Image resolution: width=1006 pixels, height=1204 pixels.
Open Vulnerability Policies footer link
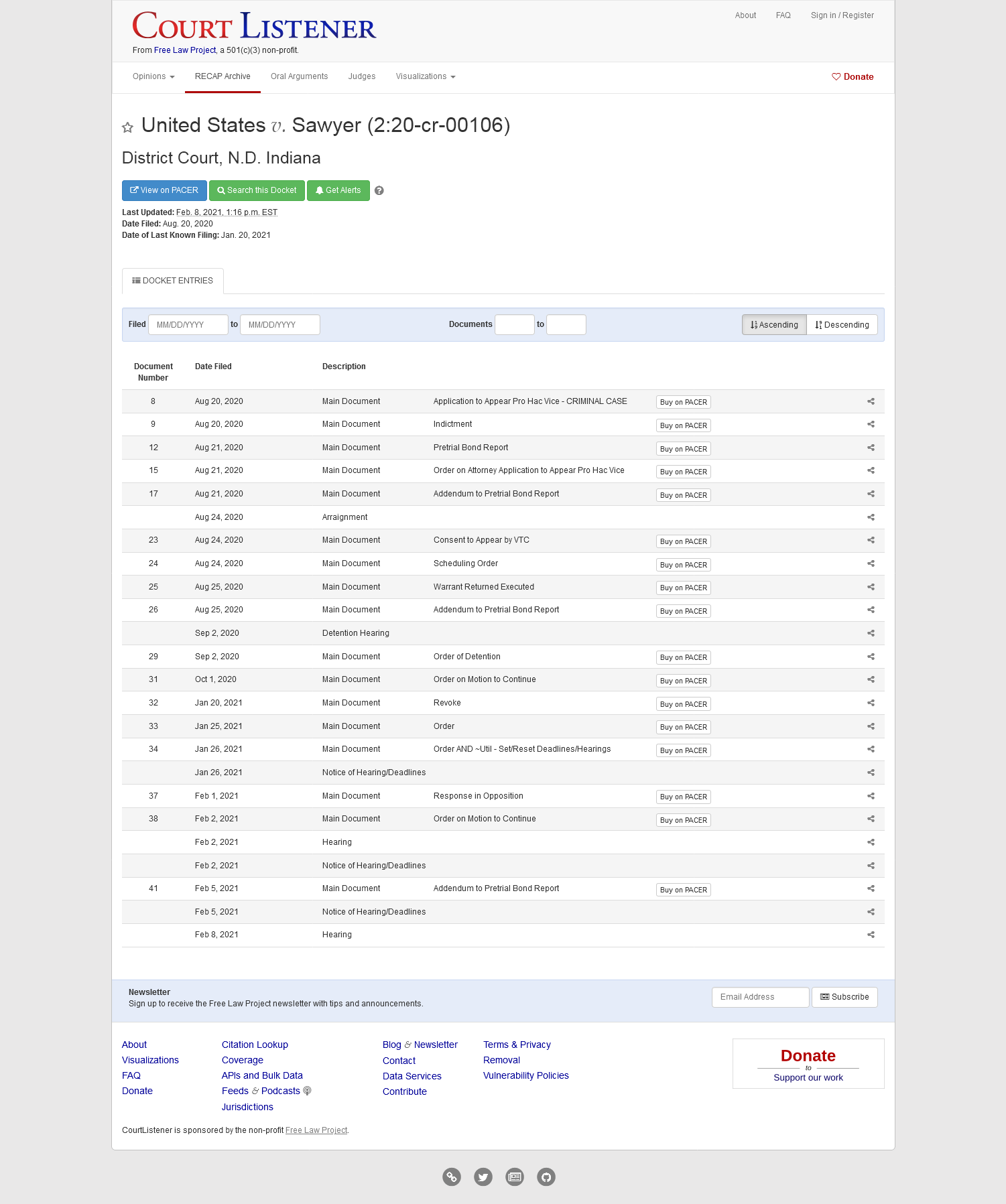(526, 1075)
